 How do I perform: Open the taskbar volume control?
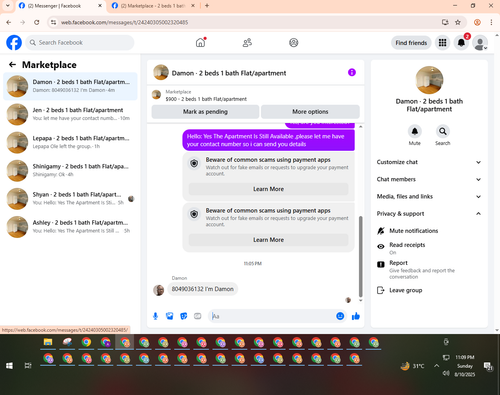446,373
